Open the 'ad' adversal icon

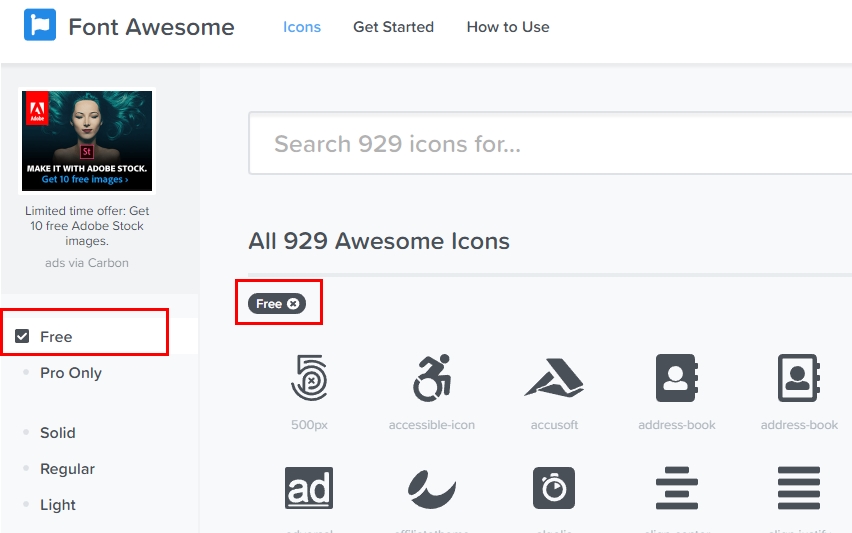(x=309, y=488)
